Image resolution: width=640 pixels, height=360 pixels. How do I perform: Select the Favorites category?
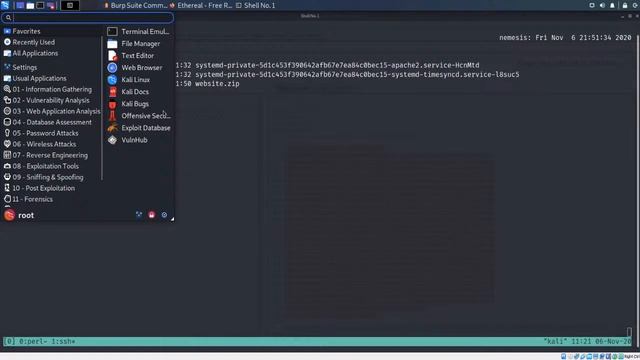point(51,31)
